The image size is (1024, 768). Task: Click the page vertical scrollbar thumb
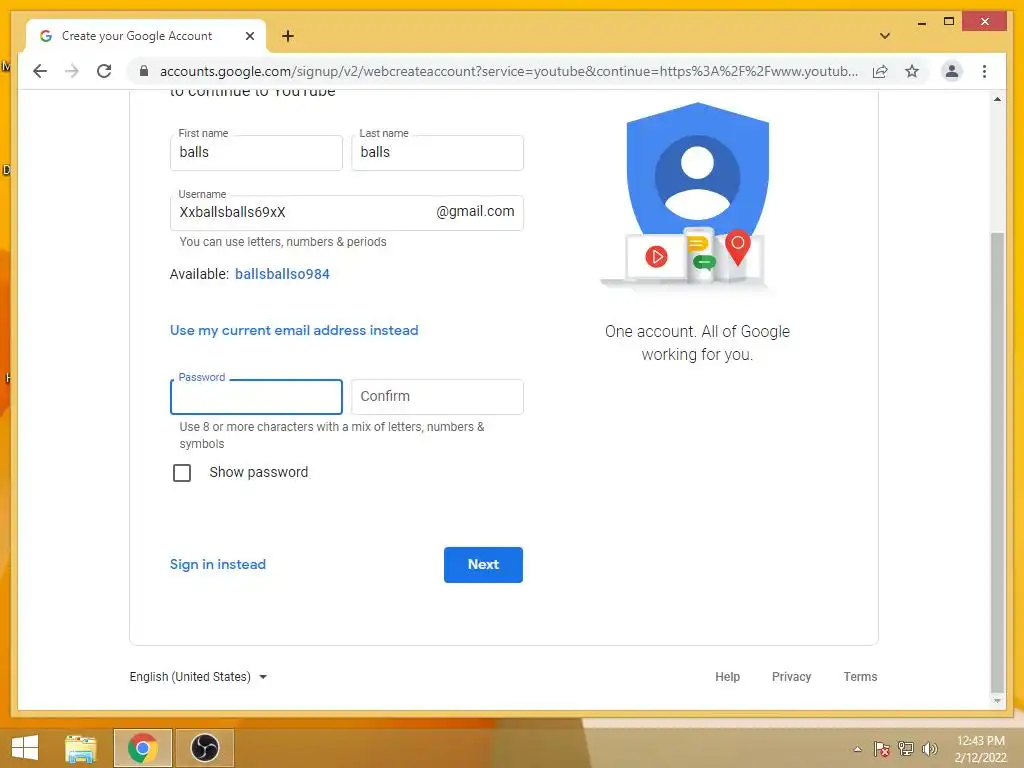(x=997, y=462)
